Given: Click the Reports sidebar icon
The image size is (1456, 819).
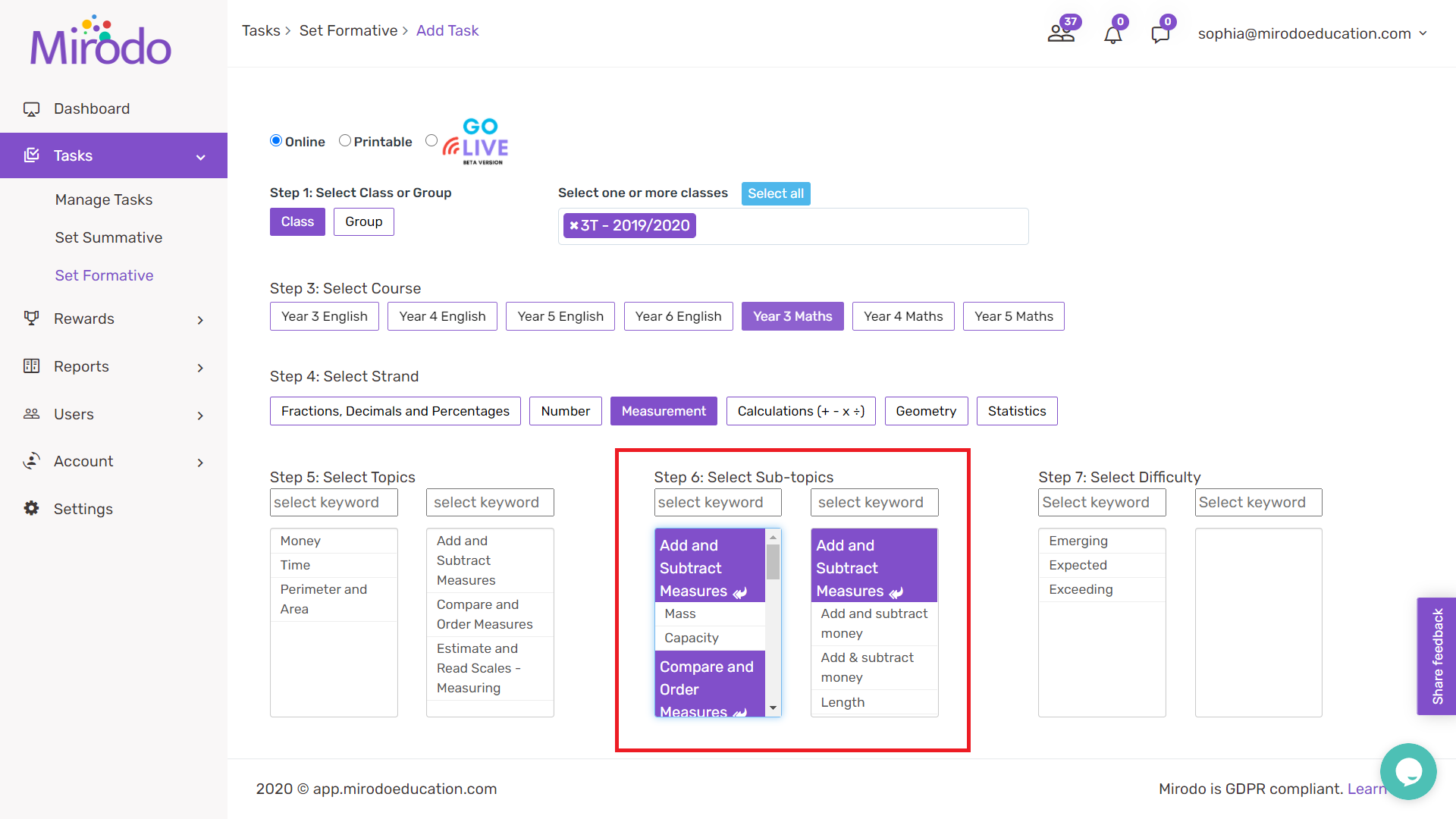Looking at the screenshot, I should click(31, 366).
